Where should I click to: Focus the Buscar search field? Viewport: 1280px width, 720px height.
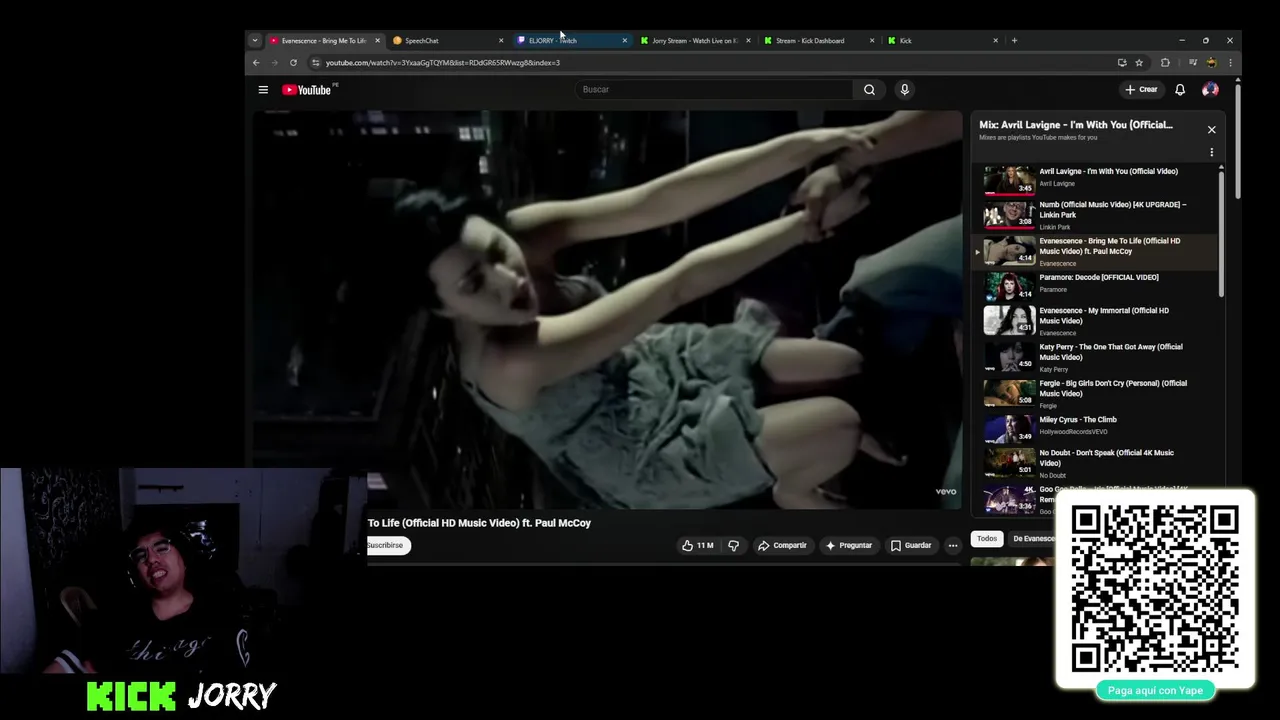[x=714, y=90]
